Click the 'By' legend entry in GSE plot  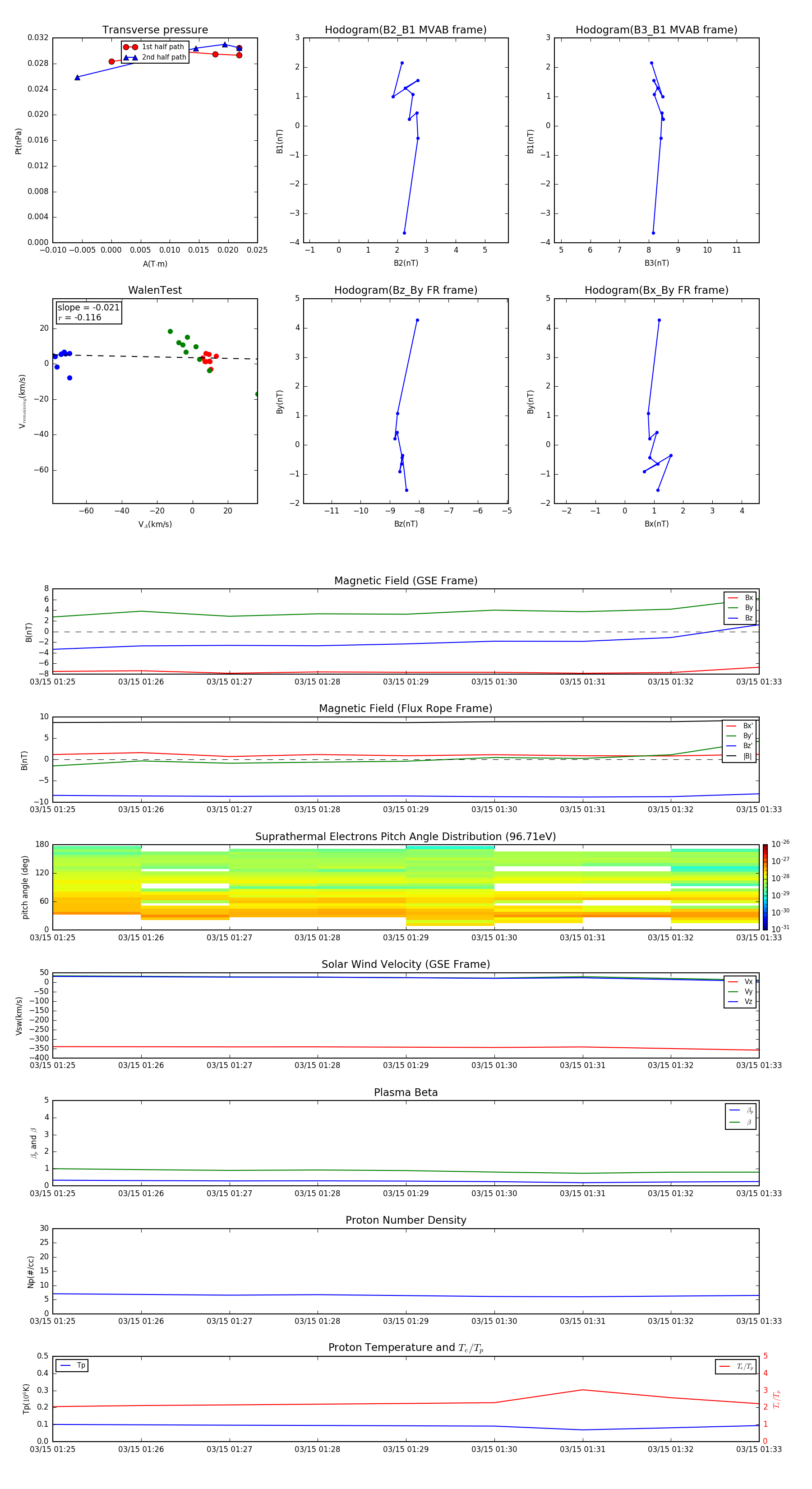click(x=740, y=607)
